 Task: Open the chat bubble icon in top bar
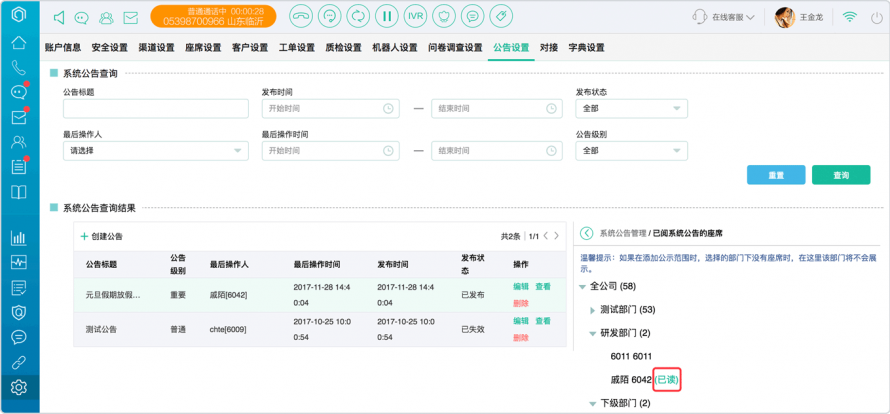pos(82,18)
